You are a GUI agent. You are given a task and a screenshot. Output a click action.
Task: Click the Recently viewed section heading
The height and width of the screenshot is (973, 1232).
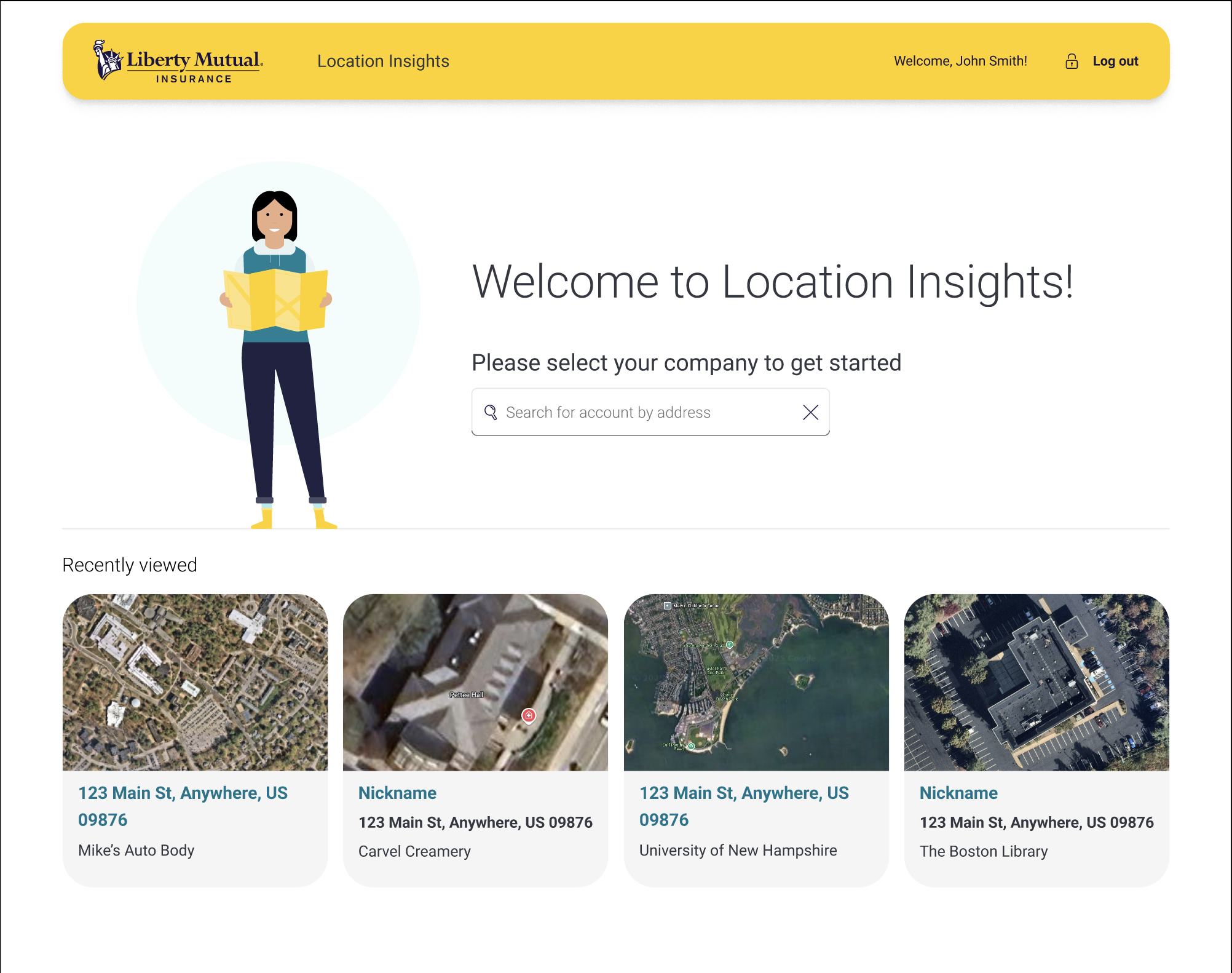(x=129, y=565)
